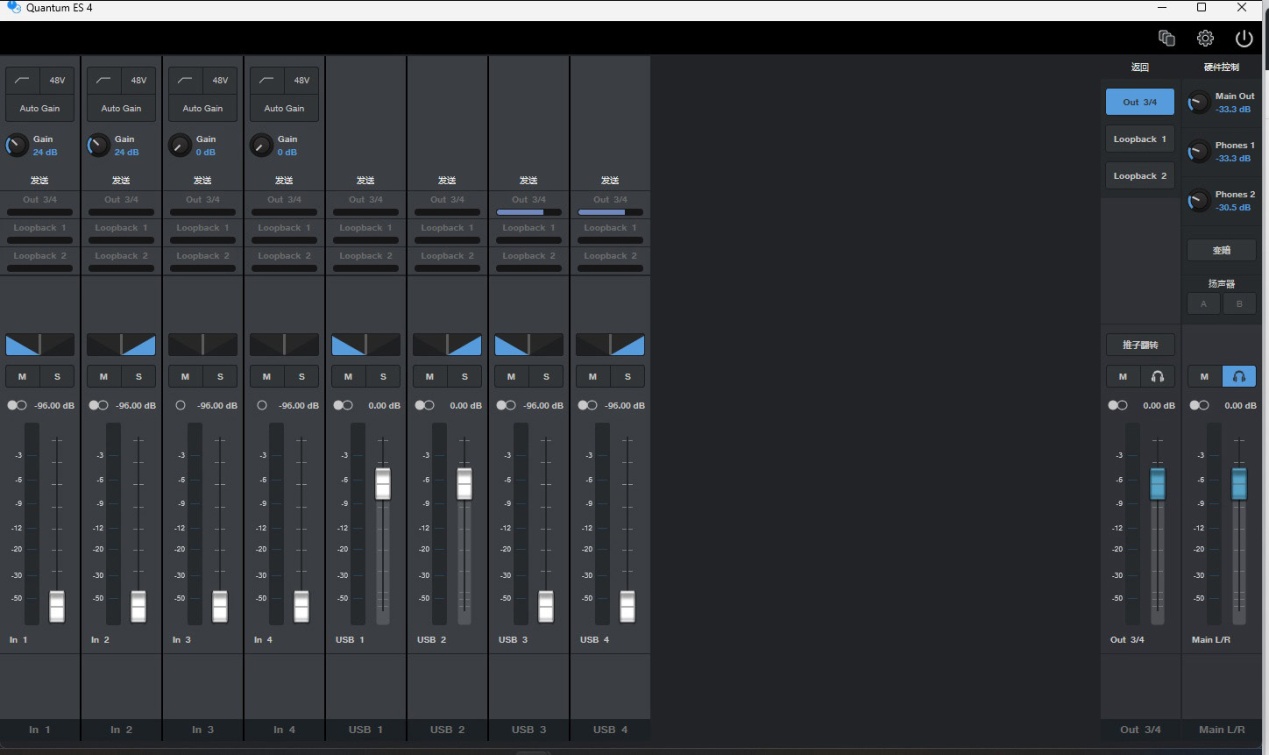
Task: Click the overlapping windows icon beside the gear
Action: coord(1166,38)
